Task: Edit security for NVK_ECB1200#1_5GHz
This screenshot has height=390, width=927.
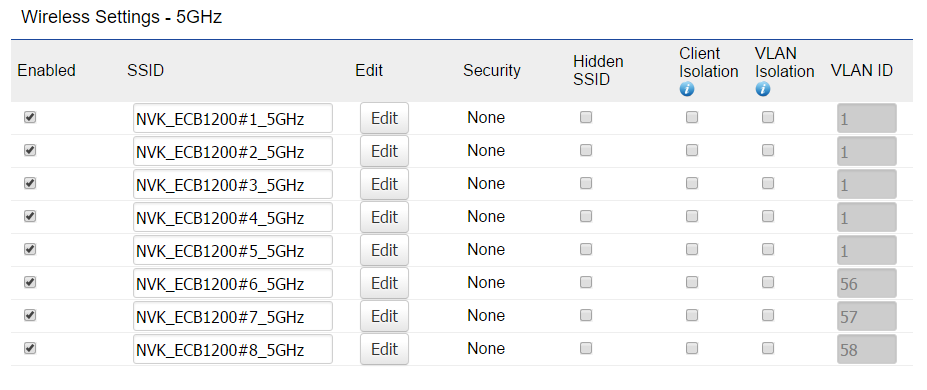Action: (x=384, y=118)
